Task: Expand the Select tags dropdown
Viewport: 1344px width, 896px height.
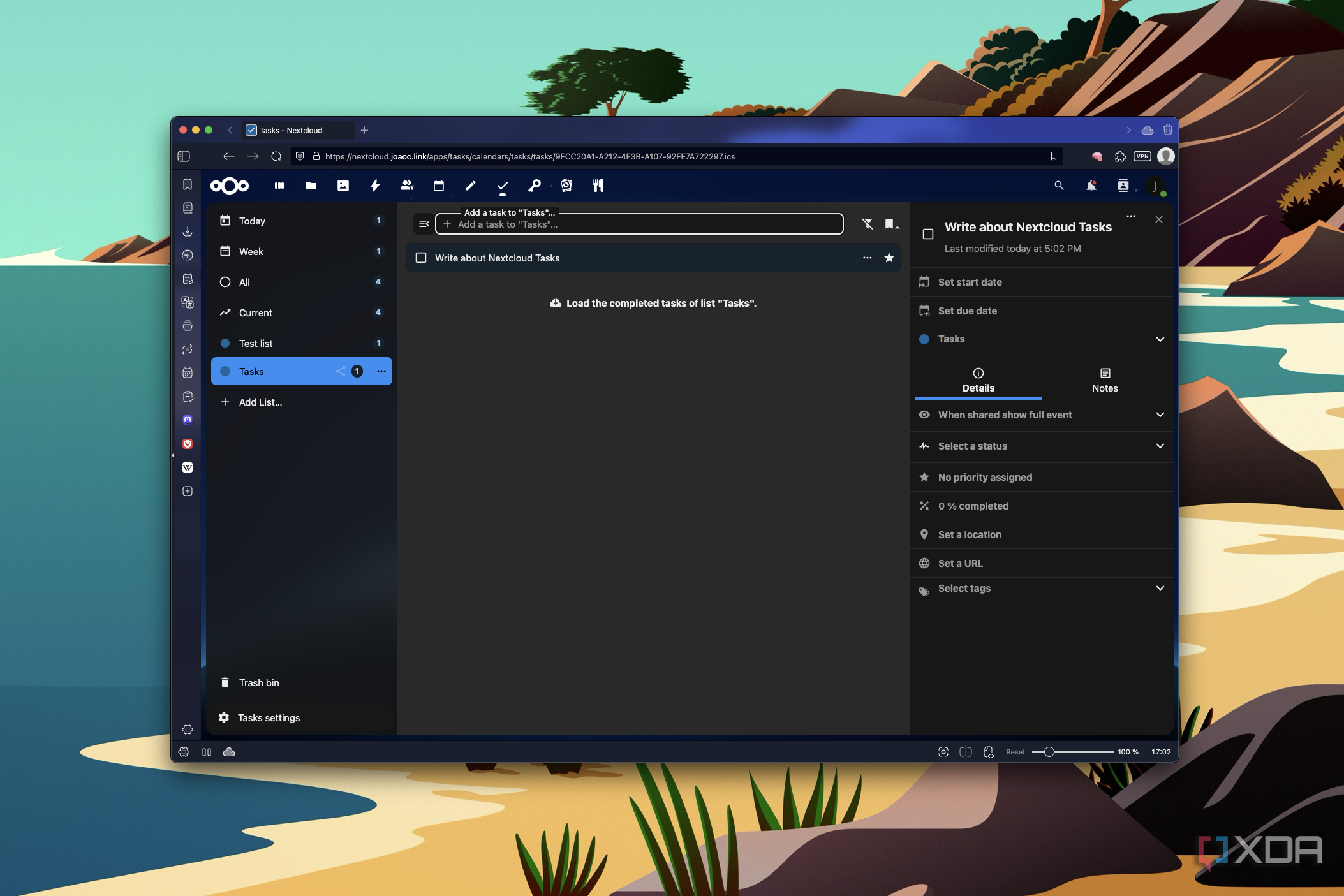Action: click(x=1160, y=588)
